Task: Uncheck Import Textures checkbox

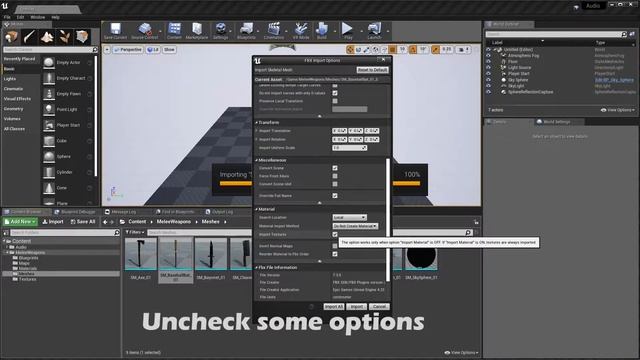Action: pos(335,235)
